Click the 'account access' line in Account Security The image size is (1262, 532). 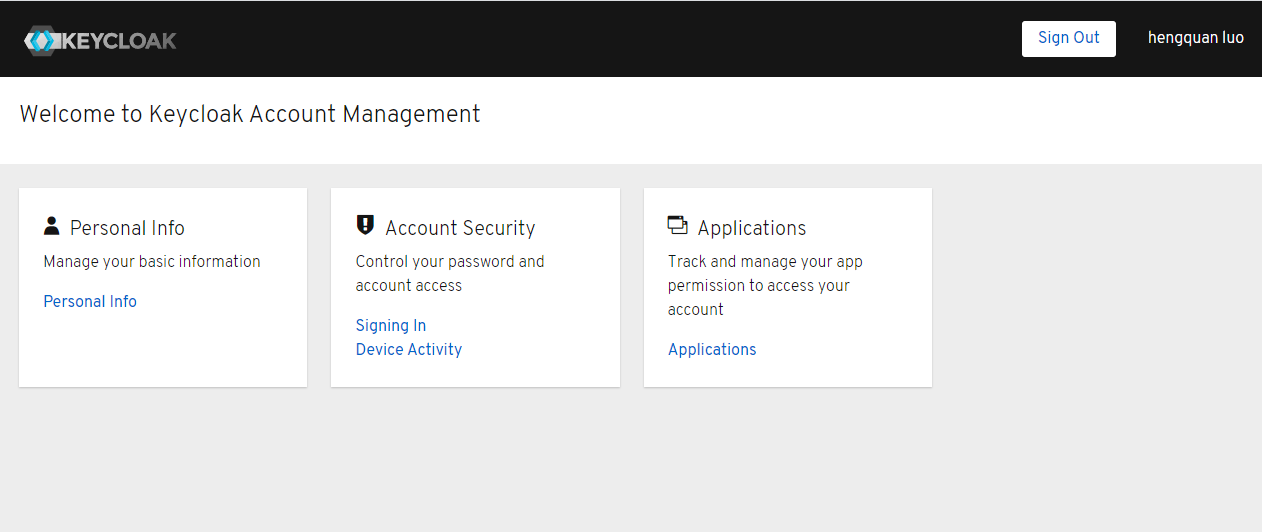[x=409, y=286]
